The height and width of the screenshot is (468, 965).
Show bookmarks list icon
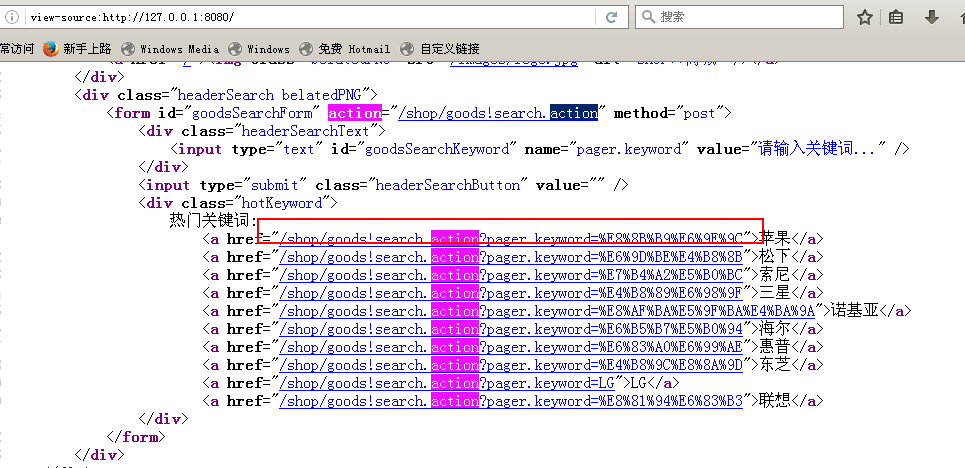click(x=897, y=17)
